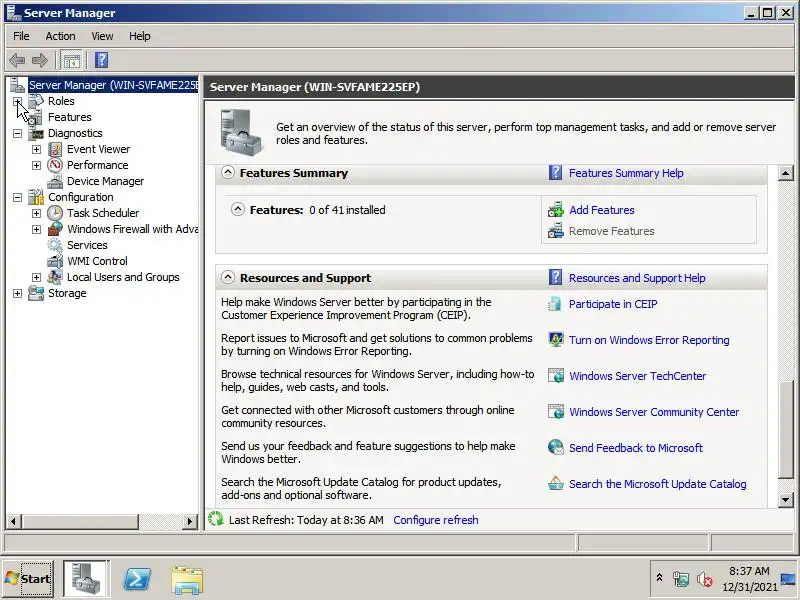
Task: Select the Services tree item
Action: pos(87,245)
